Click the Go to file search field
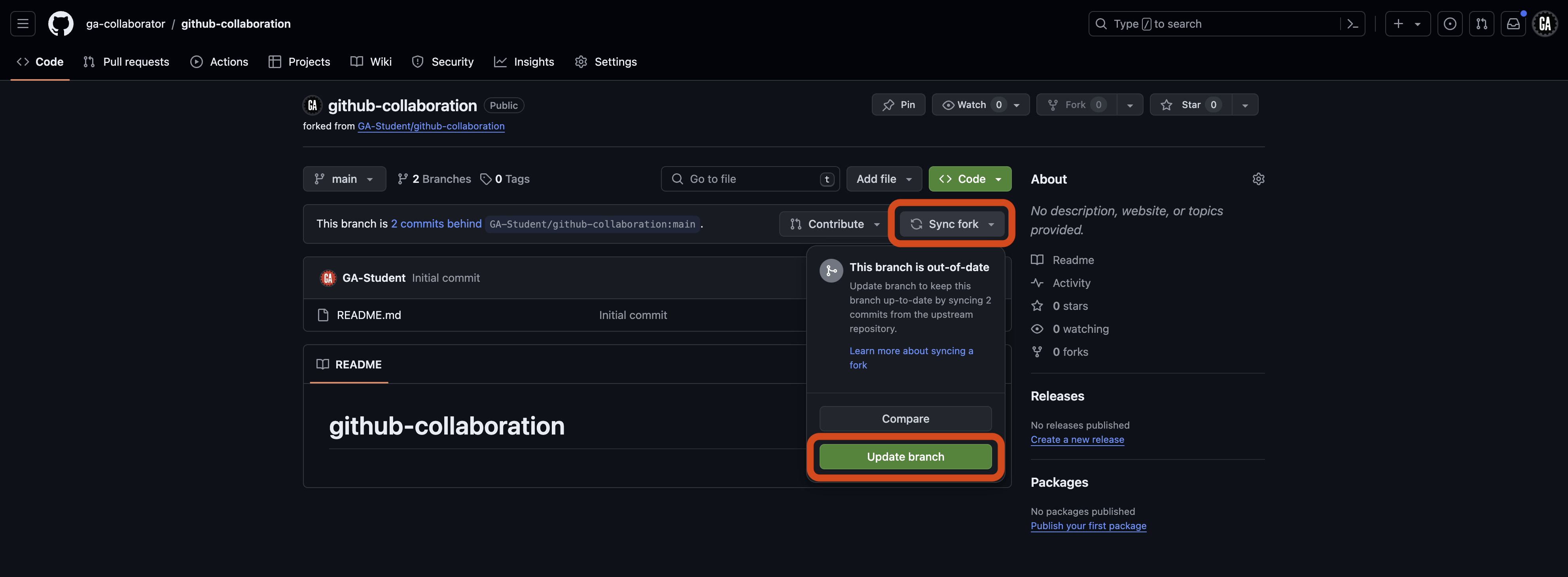The image size is (1568, 577). point(750,178)
